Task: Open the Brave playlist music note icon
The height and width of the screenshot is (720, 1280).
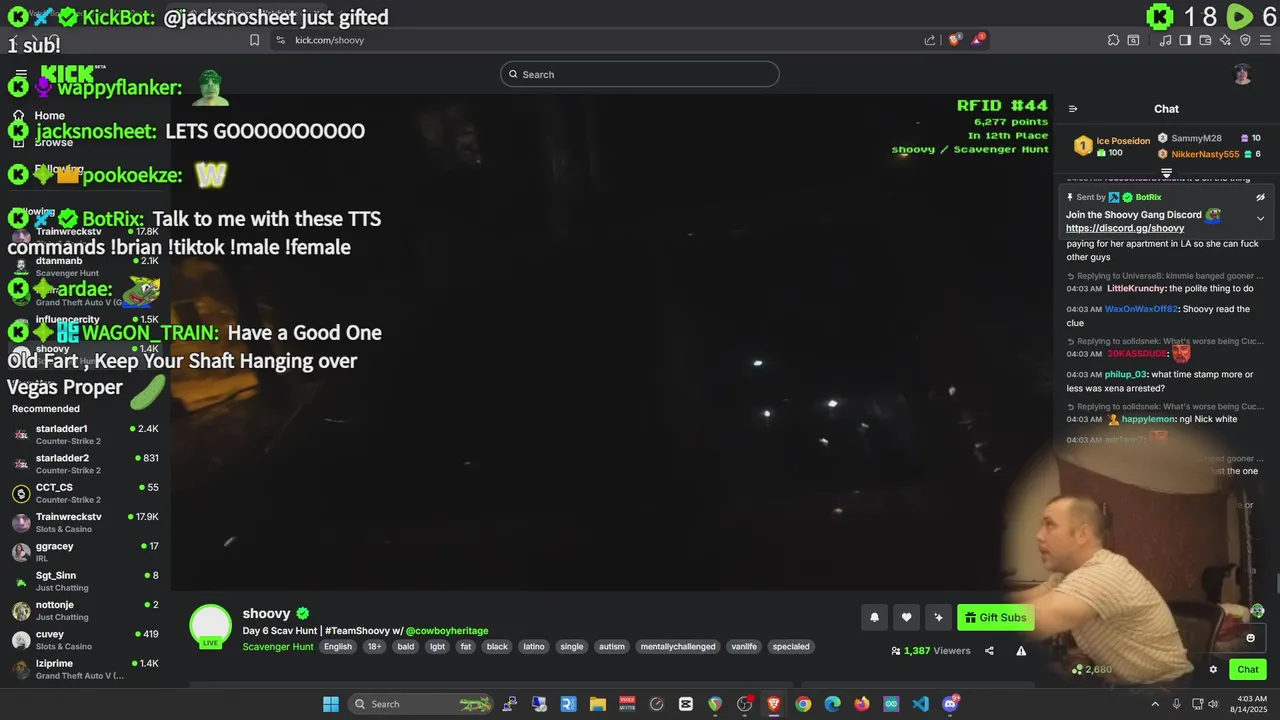Action: [1165, 40]
